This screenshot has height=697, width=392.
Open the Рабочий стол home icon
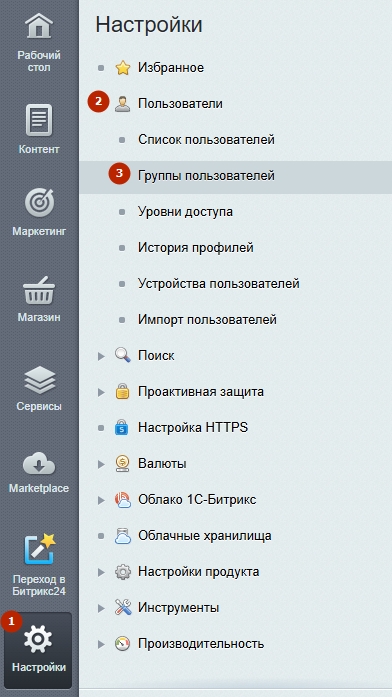pyautogui.click(x=39, y=26)
